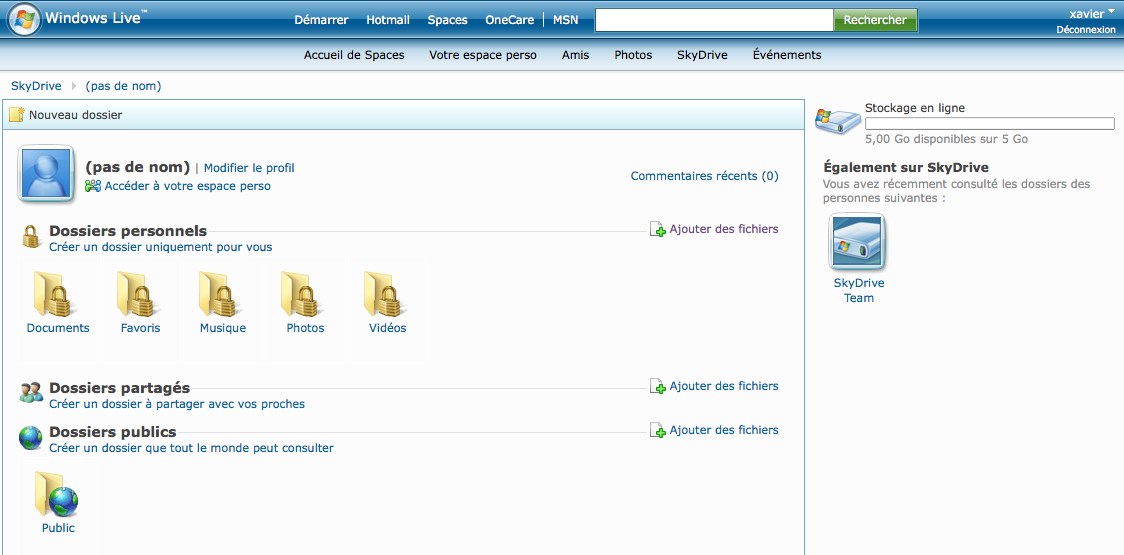Open Modifier le profil link
Viewport: 1124px width, 555px height.
pos(249,168)
